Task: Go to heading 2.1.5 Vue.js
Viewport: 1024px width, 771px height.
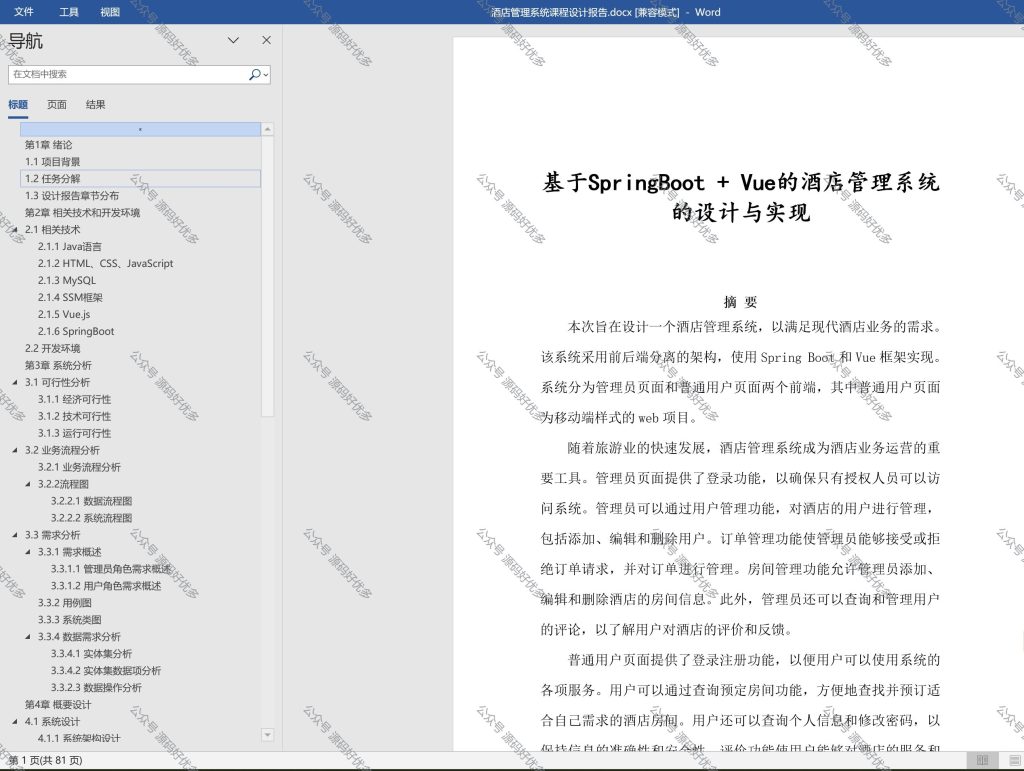Action: 64,315
